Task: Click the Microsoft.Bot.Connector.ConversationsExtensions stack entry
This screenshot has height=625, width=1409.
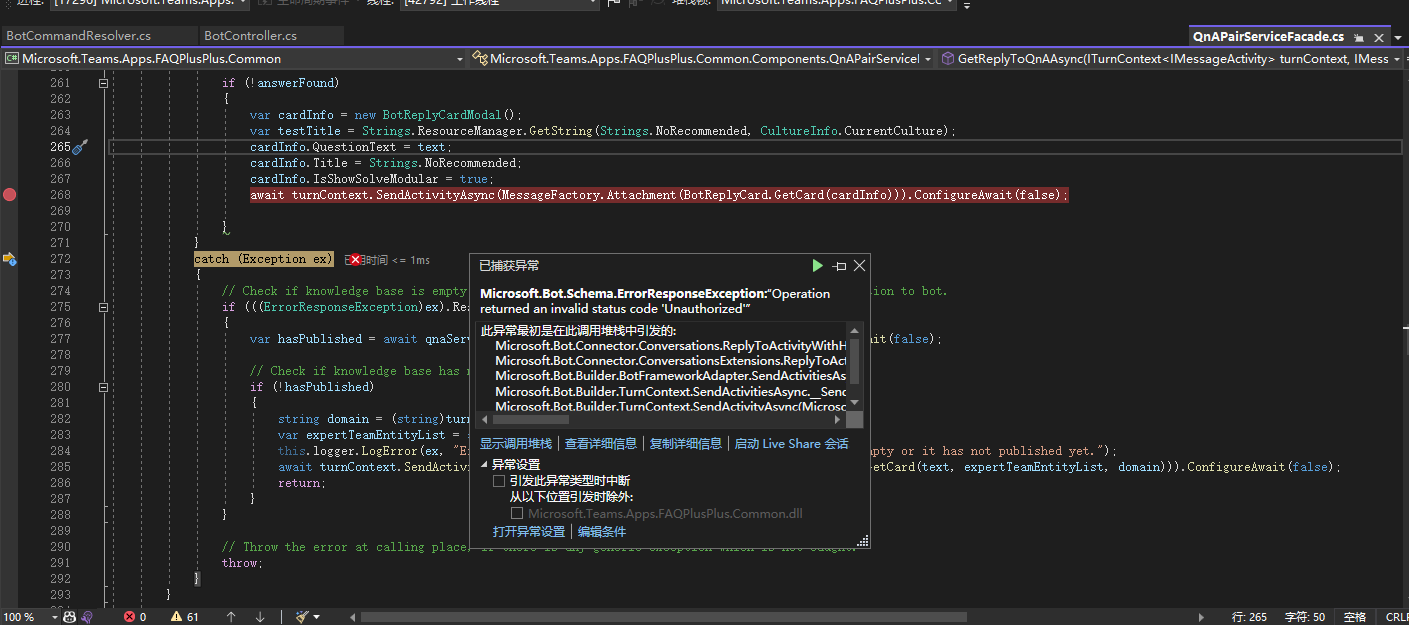Action: pyautogui.click(x=670, y=360)
